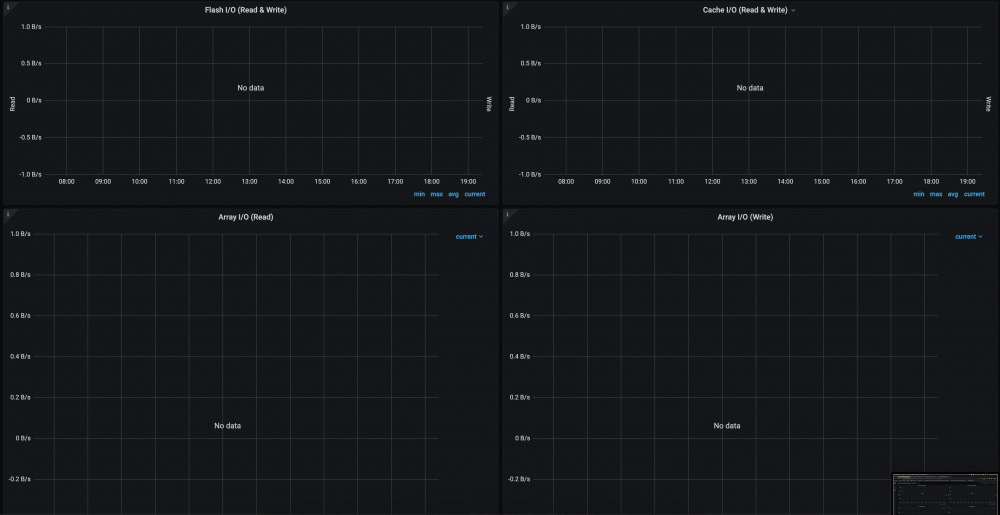The image size is (1000, 515).
Task: Sort Flash I/O legend by avg
Action: click(x=453, y=194)
